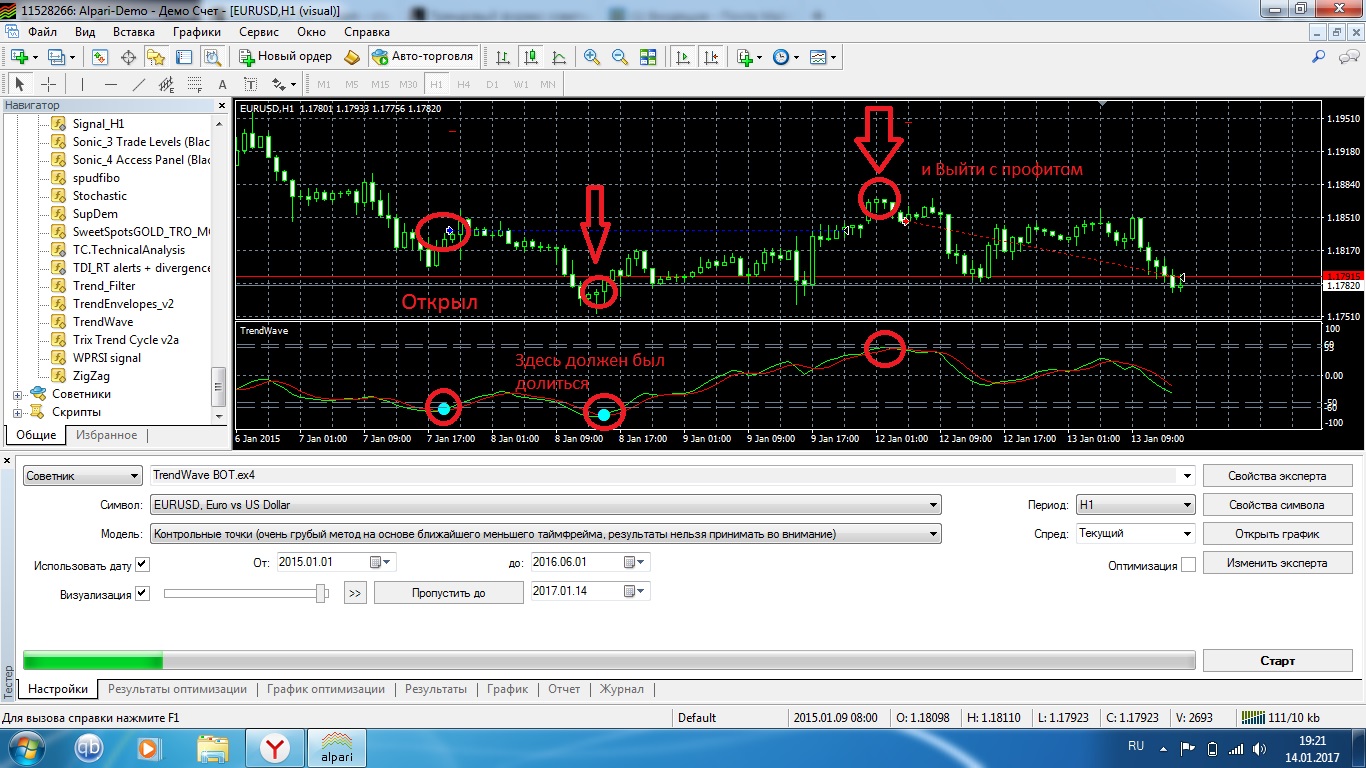
Task: Select H1 timeframe button
Action: click(x=436, y=85)
